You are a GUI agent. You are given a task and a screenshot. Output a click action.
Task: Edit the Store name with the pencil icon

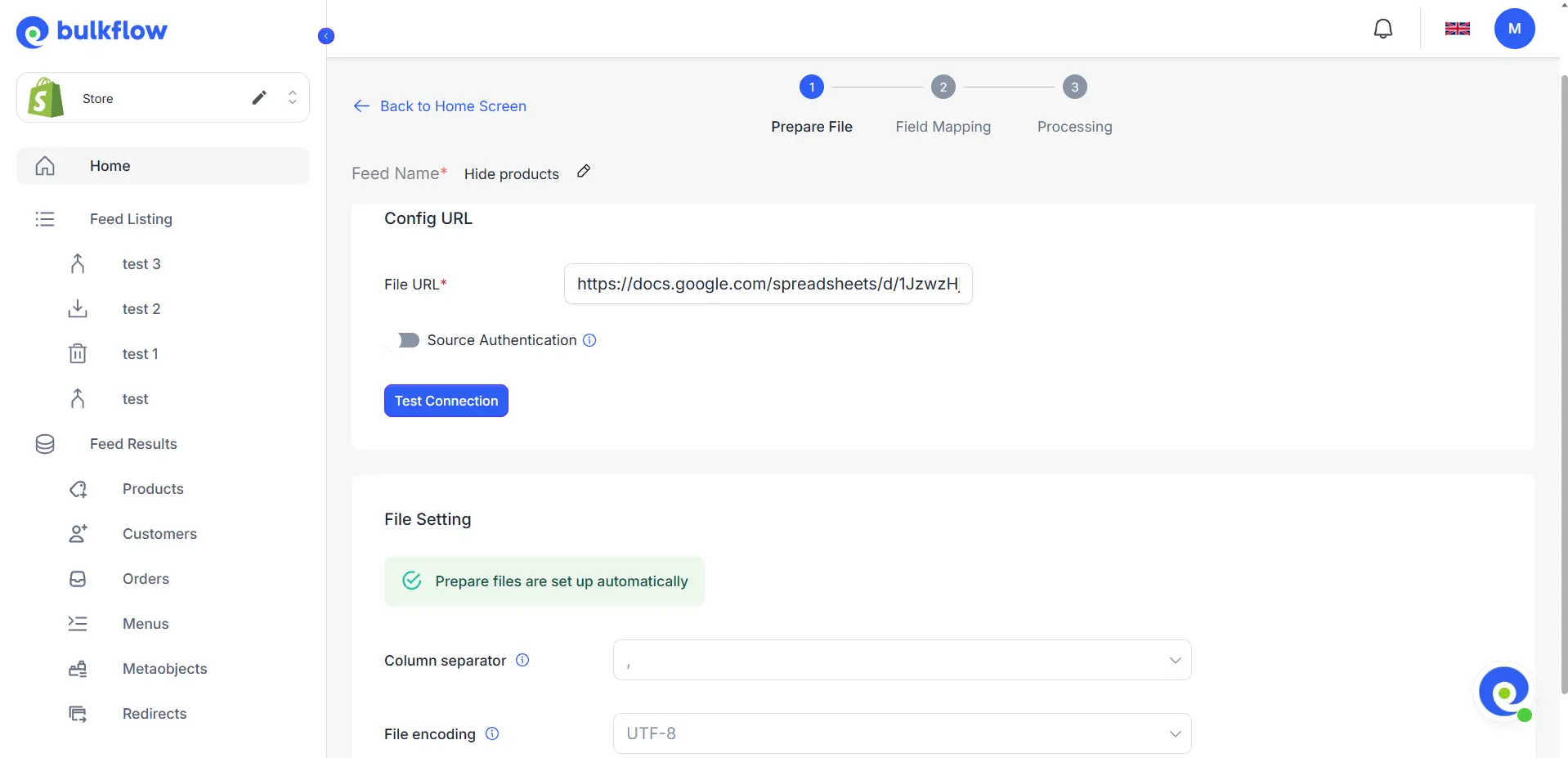259,97
